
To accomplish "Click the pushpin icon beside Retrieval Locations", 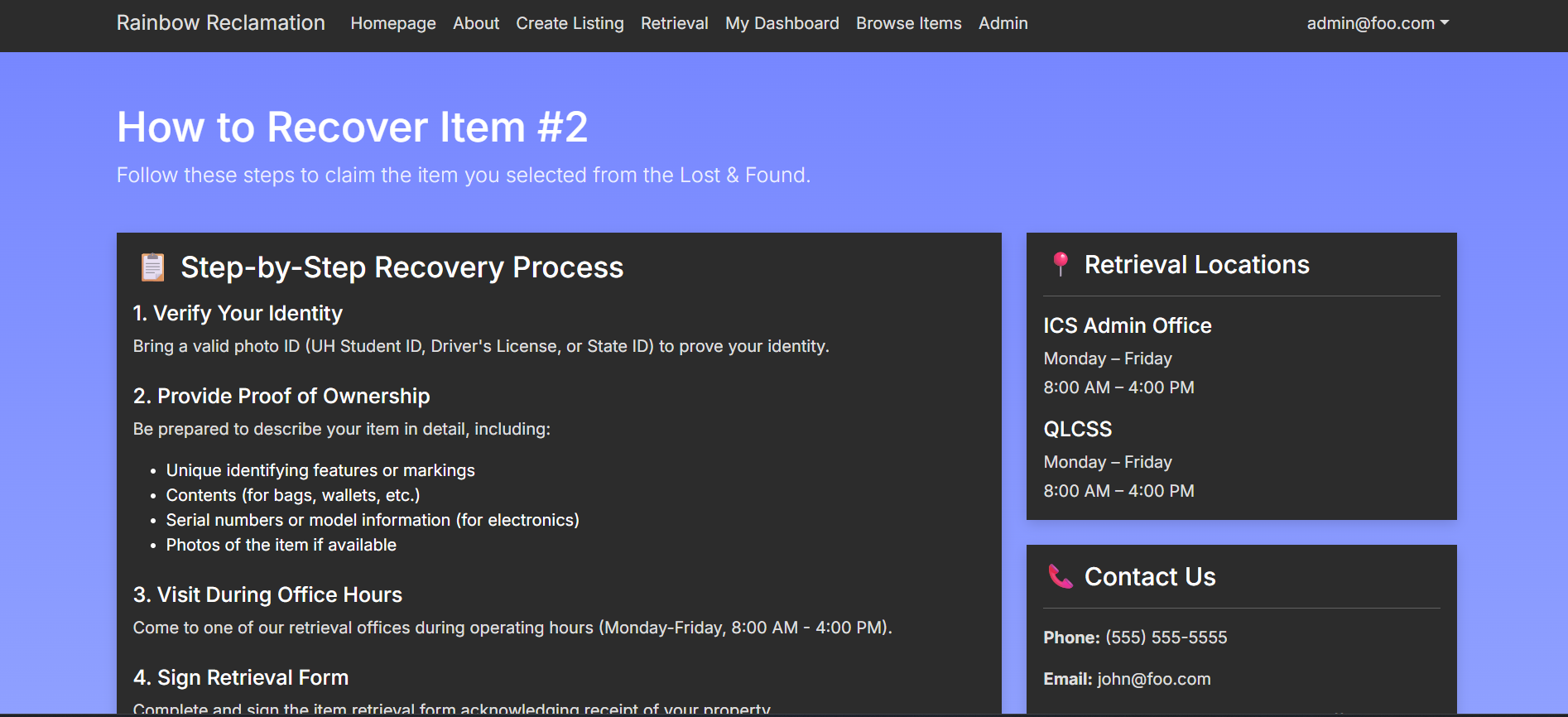I will [x=1060, y=264].
